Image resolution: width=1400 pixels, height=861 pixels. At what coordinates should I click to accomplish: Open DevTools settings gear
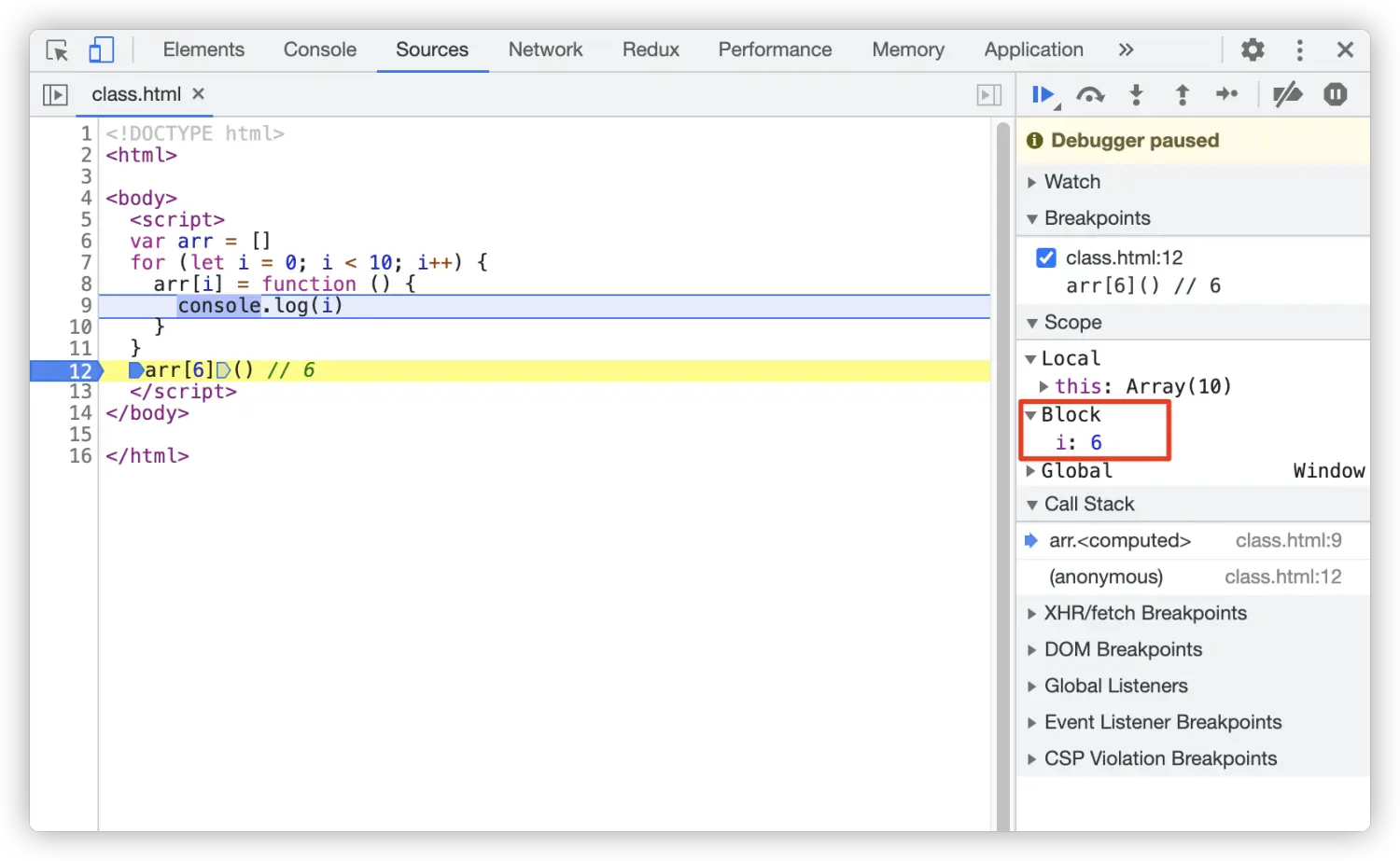click(1253, 49)
